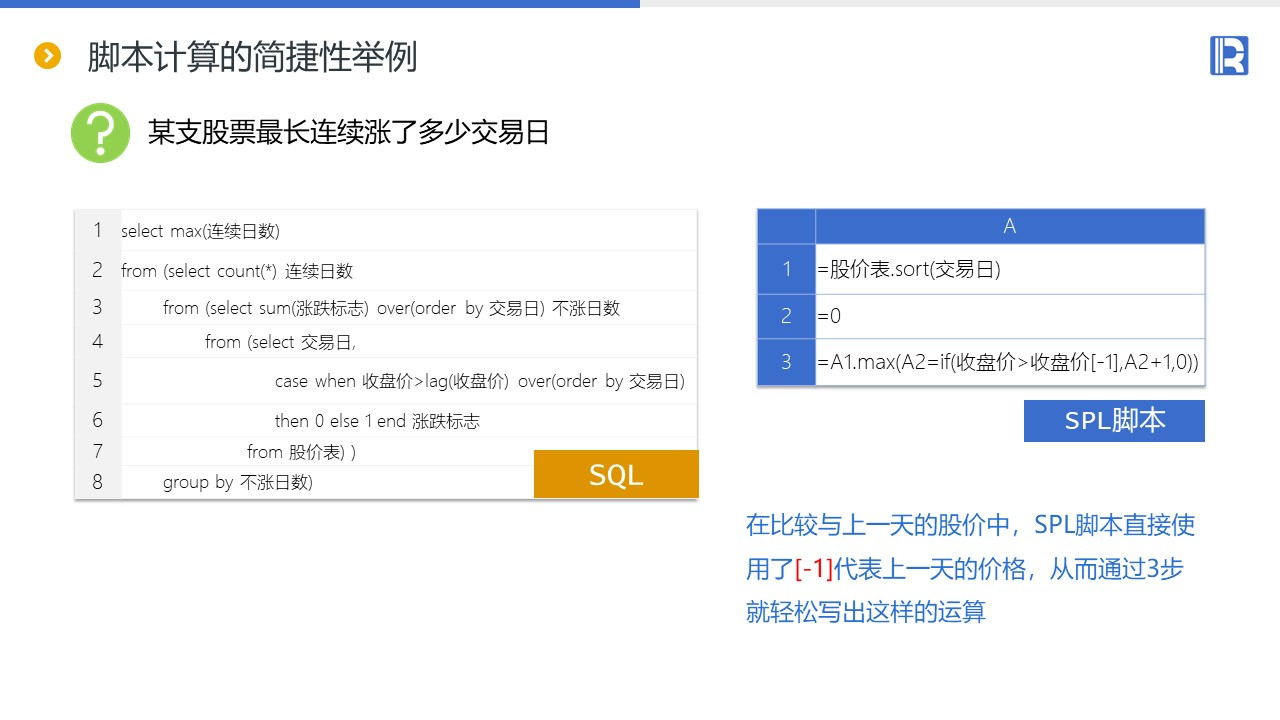Viewport: 1280px width, 720px height.
Task: Click the blue SPL脚本 label
Action: [1114, 420]
